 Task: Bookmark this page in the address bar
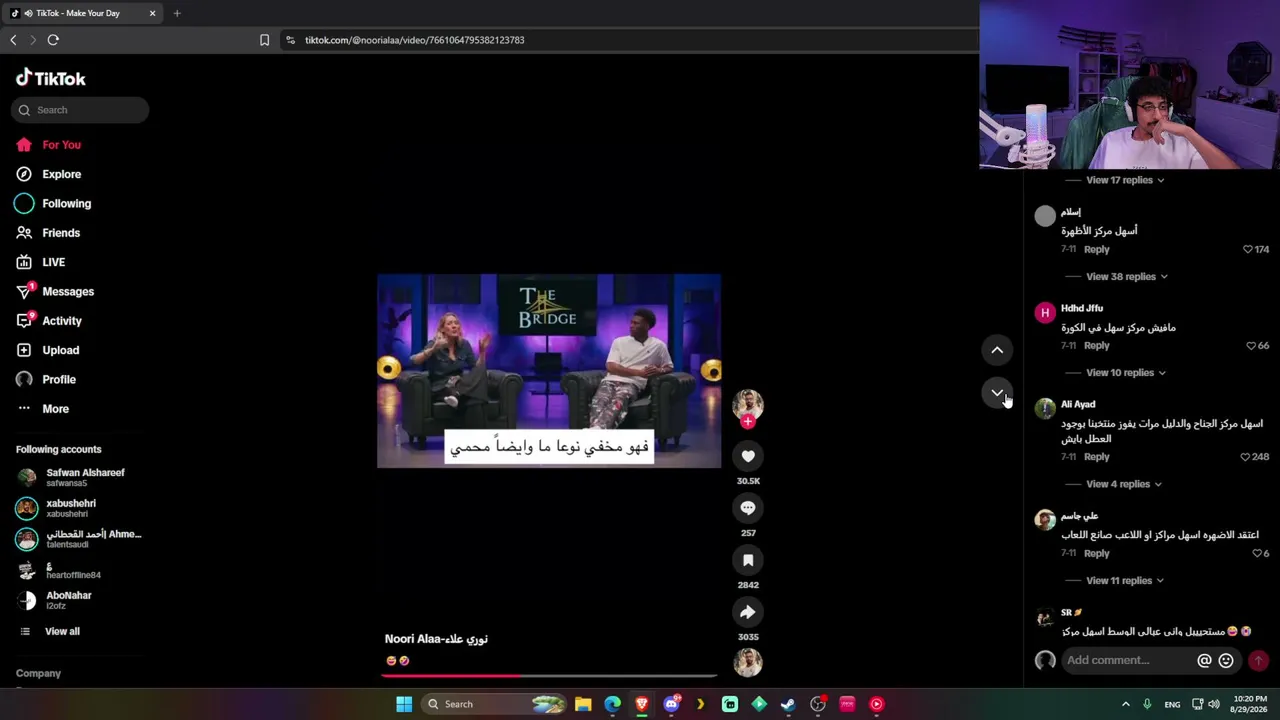click(x=264, y=40)
